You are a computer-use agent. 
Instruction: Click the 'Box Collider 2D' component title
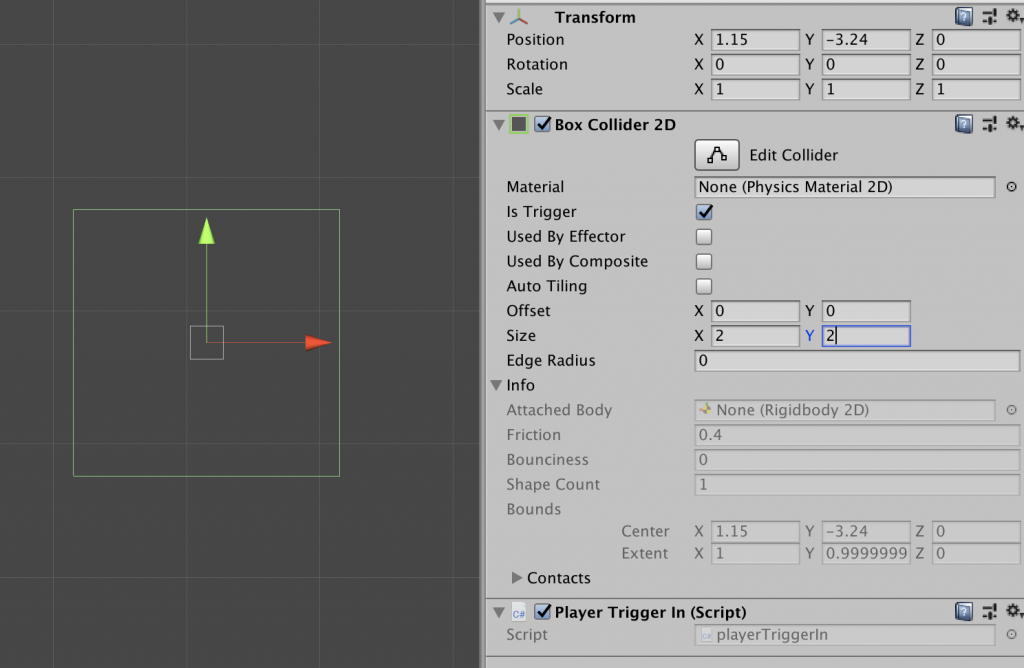[x=615, y=124]
